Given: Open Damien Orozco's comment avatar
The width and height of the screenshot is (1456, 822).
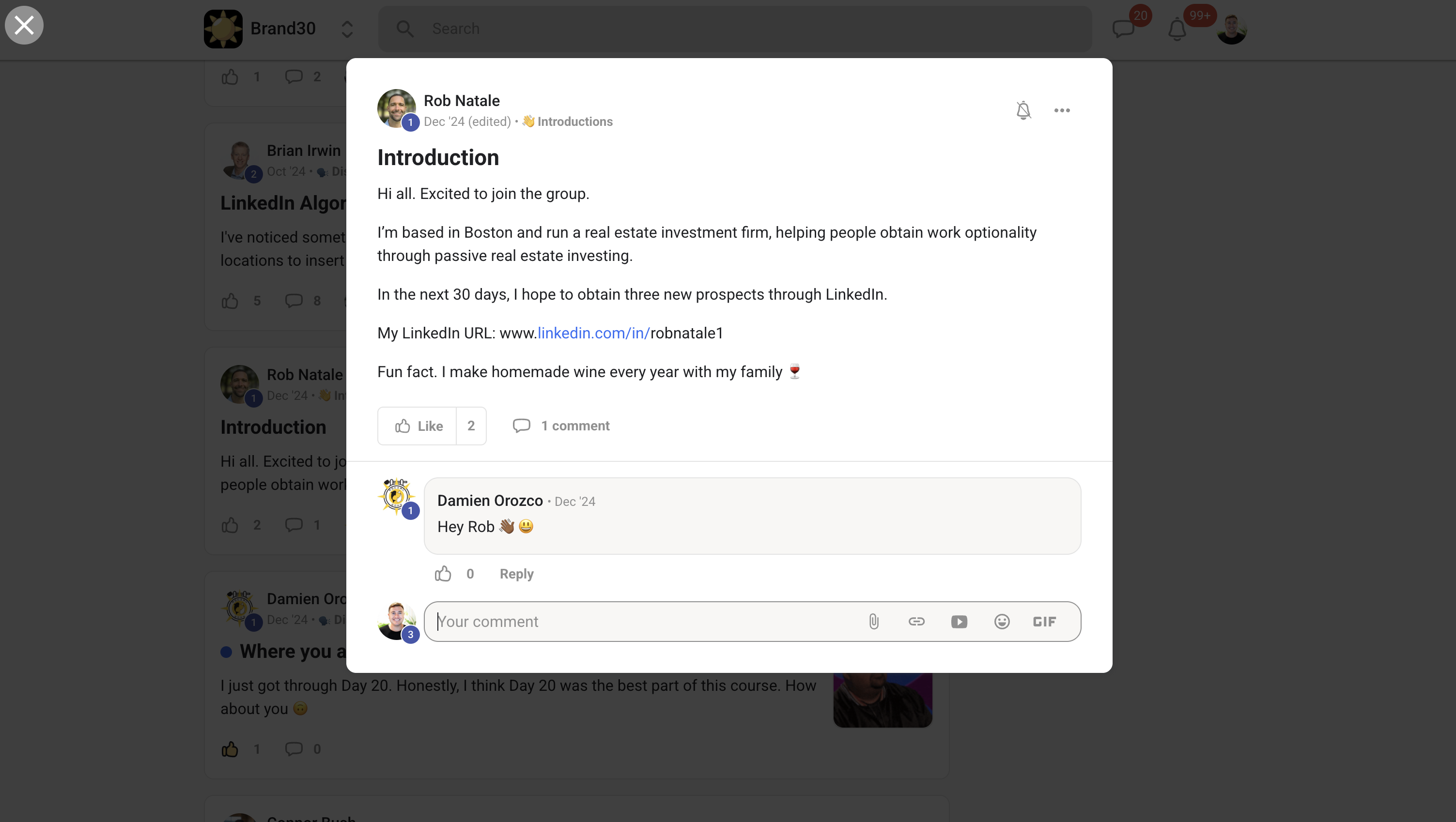Looking at the screenshot, I should (x=396, y=497).
